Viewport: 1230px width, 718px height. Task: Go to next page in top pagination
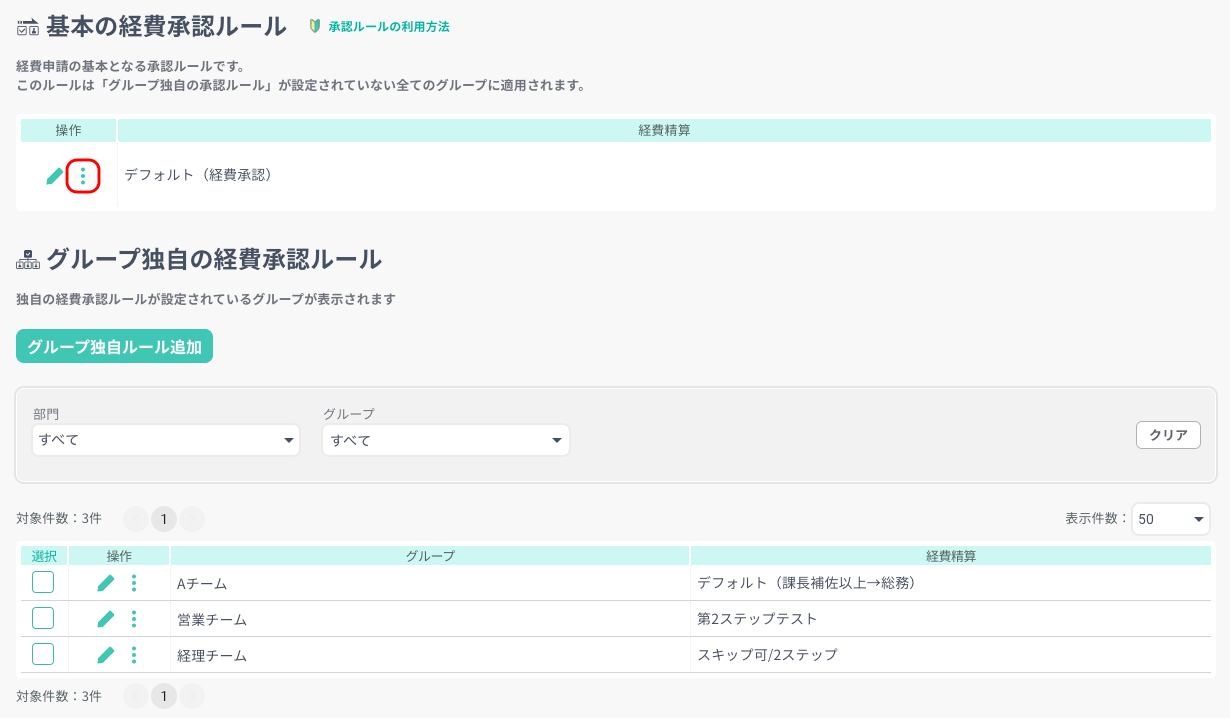[192, 518]
